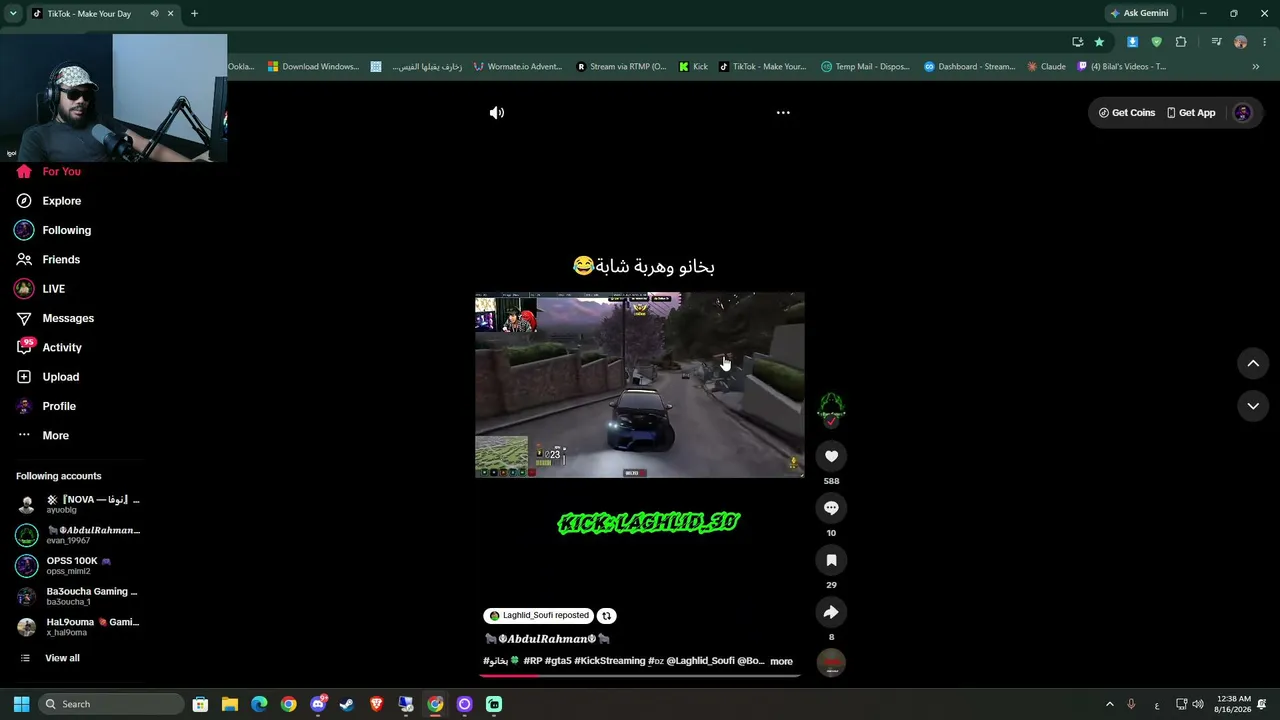
Task: Open the volume control in system tray
Action: pyautogui.click(x=1198, y=704)
